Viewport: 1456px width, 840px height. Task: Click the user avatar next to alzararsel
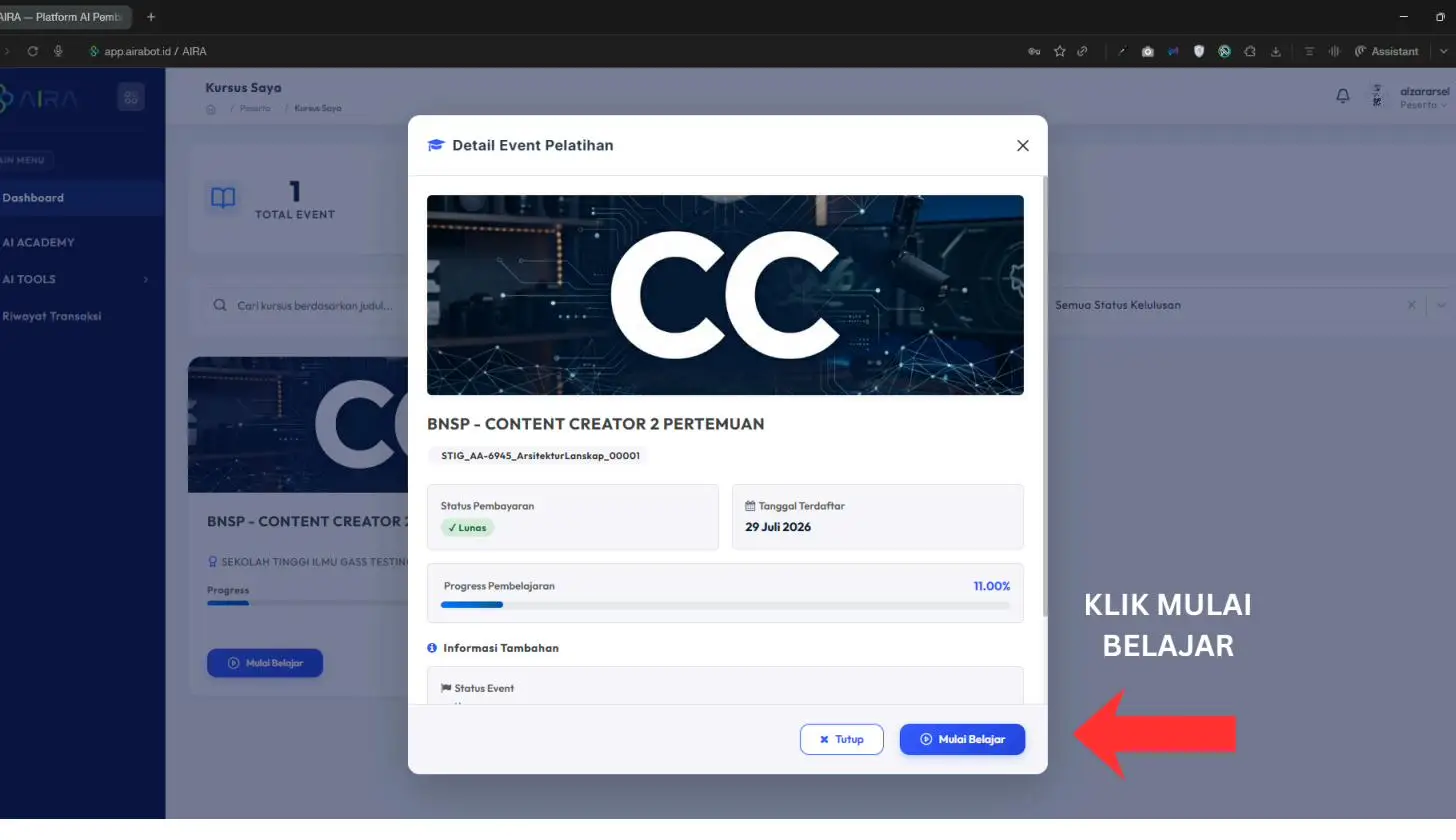1378,97
